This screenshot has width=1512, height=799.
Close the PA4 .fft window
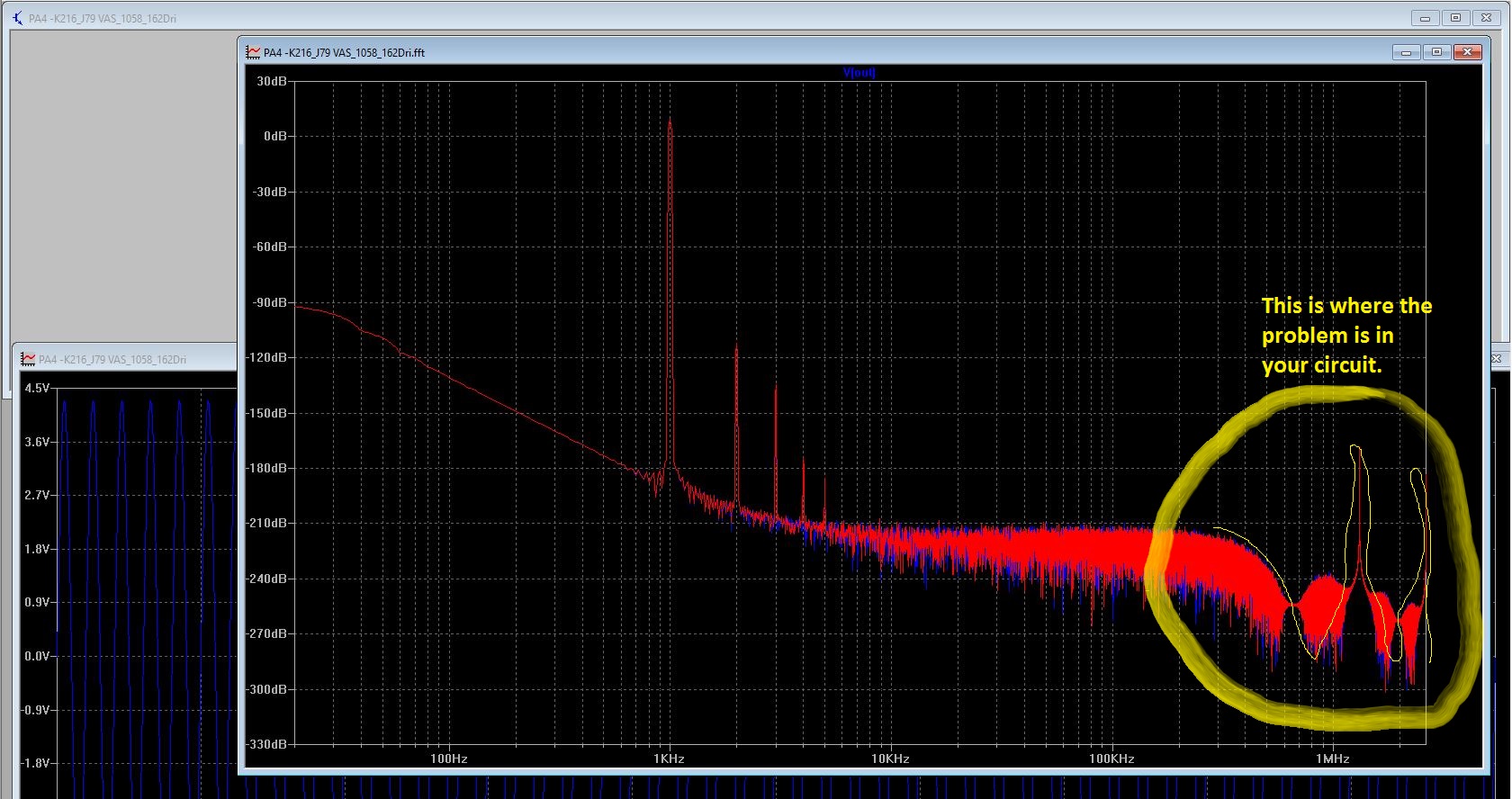(x=1467, y=52)
